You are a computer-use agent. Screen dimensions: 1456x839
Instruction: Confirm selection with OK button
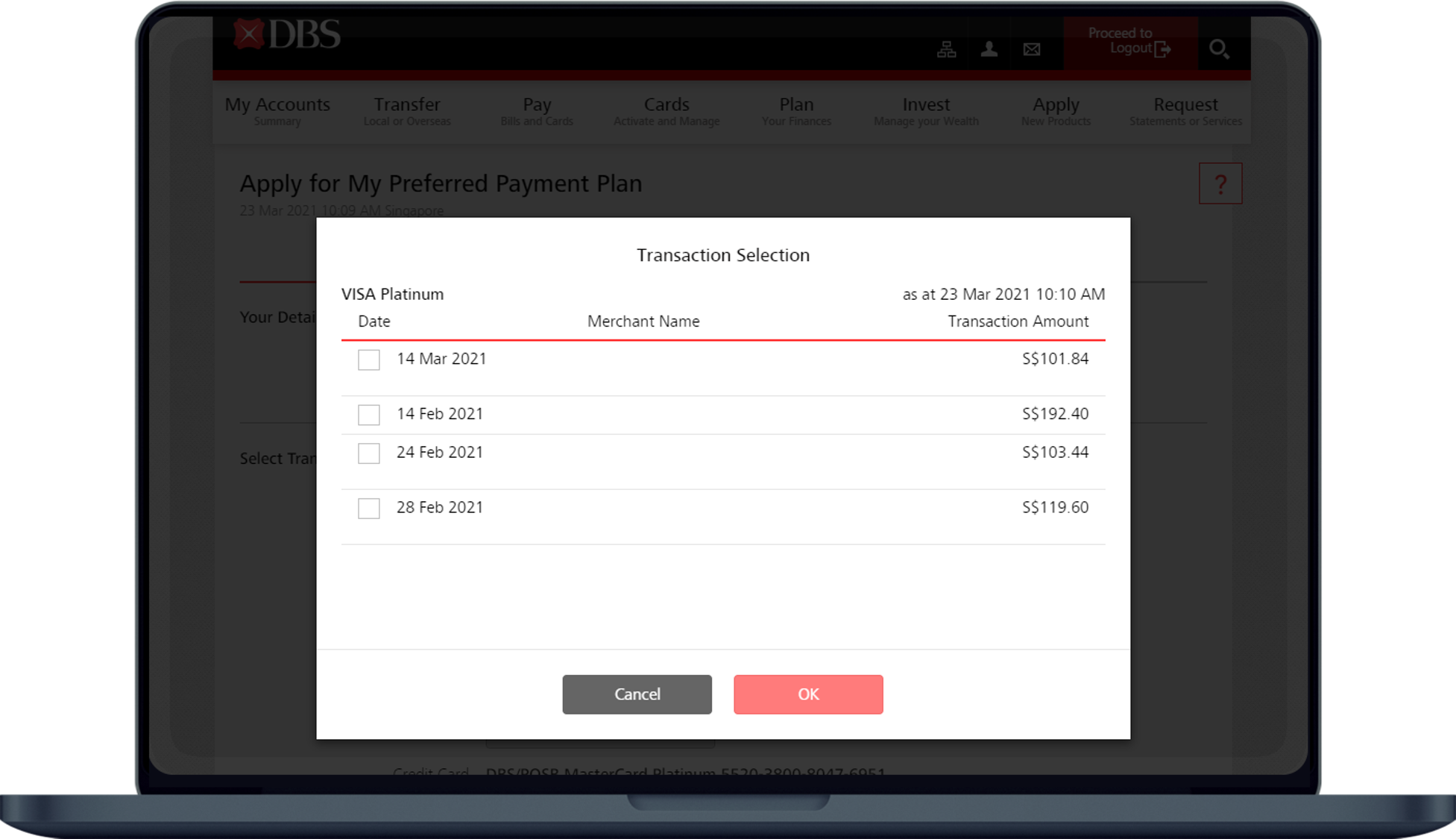point(808,694)
